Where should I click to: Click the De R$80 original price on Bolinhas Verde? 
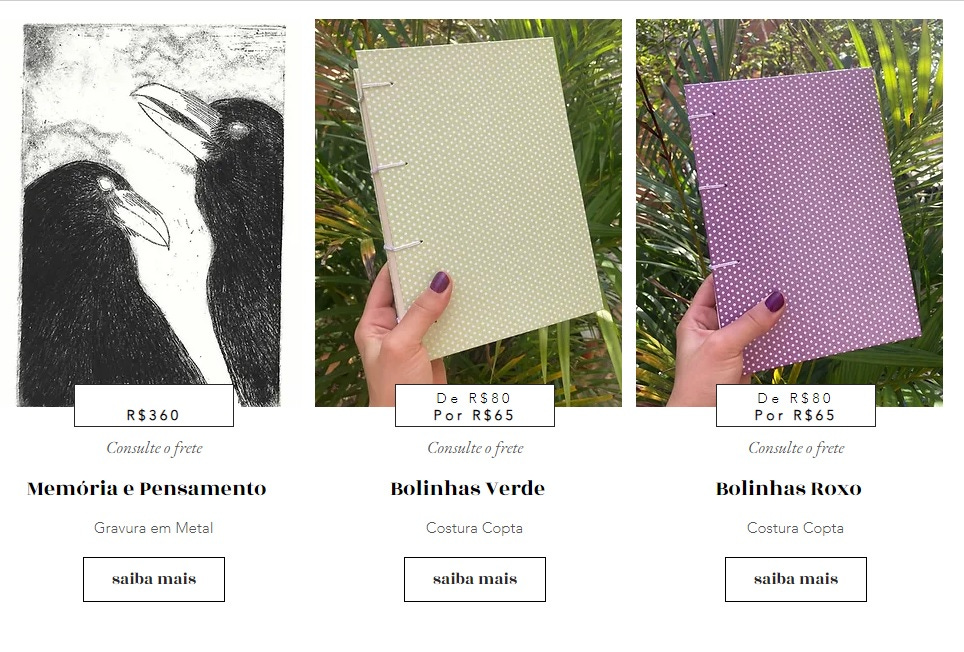(473, 398)
